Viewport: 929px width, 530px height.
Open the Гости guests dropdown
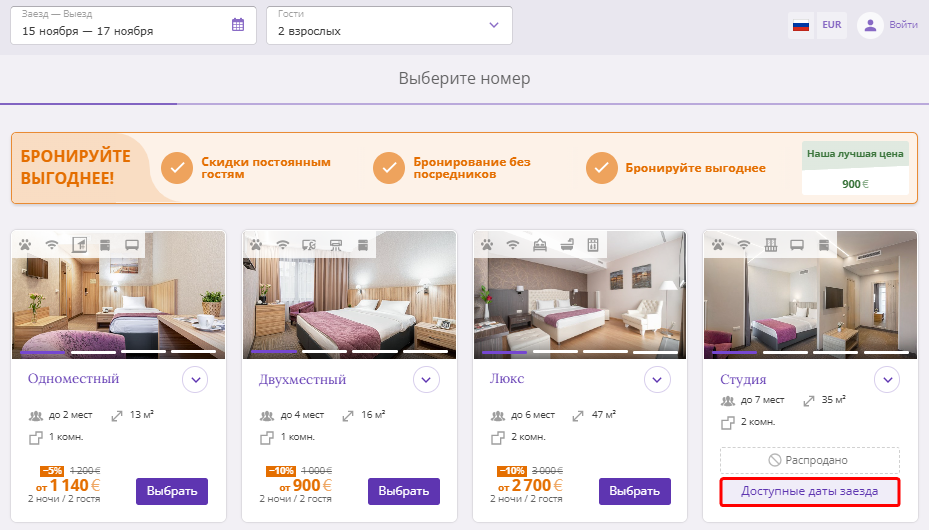coord(389,25)
